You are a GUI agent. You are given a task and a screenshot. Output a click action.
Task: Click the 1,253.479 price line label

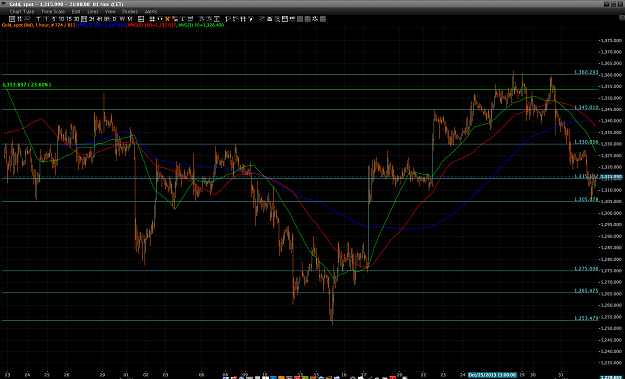click(x=586, y=318)
